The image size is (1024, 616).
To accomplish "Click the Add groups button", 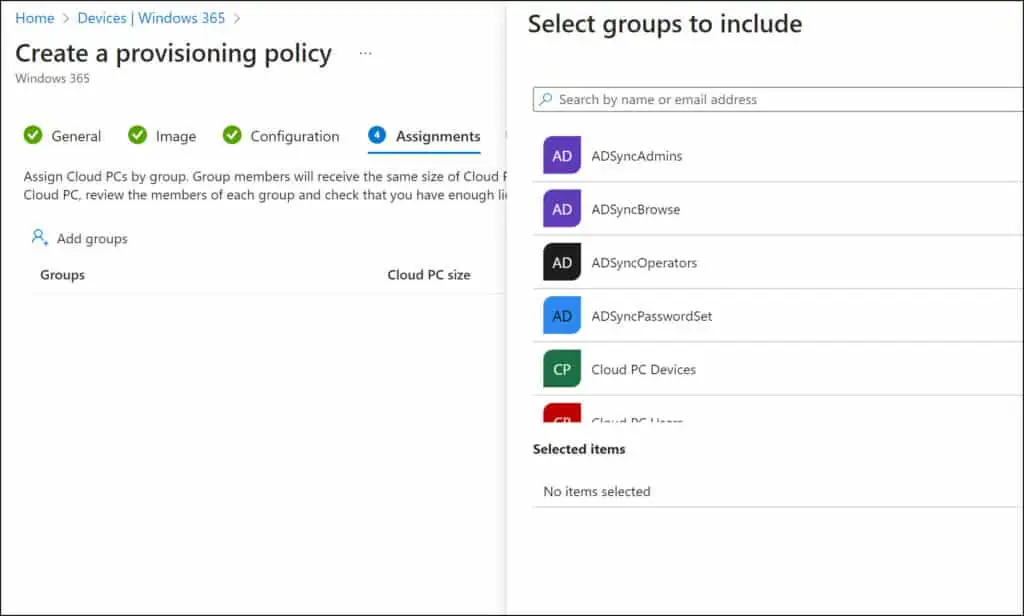I will pyautogui.click(x=80, y=238).
